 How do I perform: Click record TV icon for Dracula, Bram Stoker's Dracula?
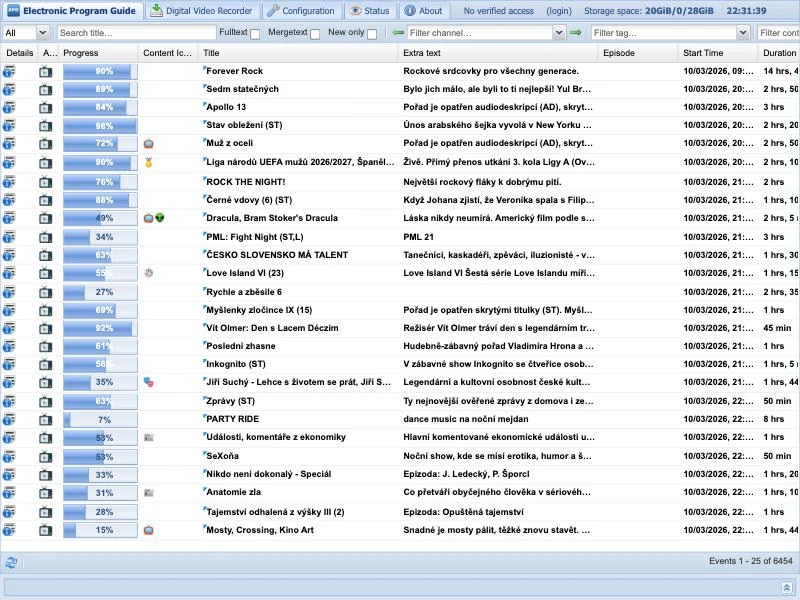[x=45, y=218]
